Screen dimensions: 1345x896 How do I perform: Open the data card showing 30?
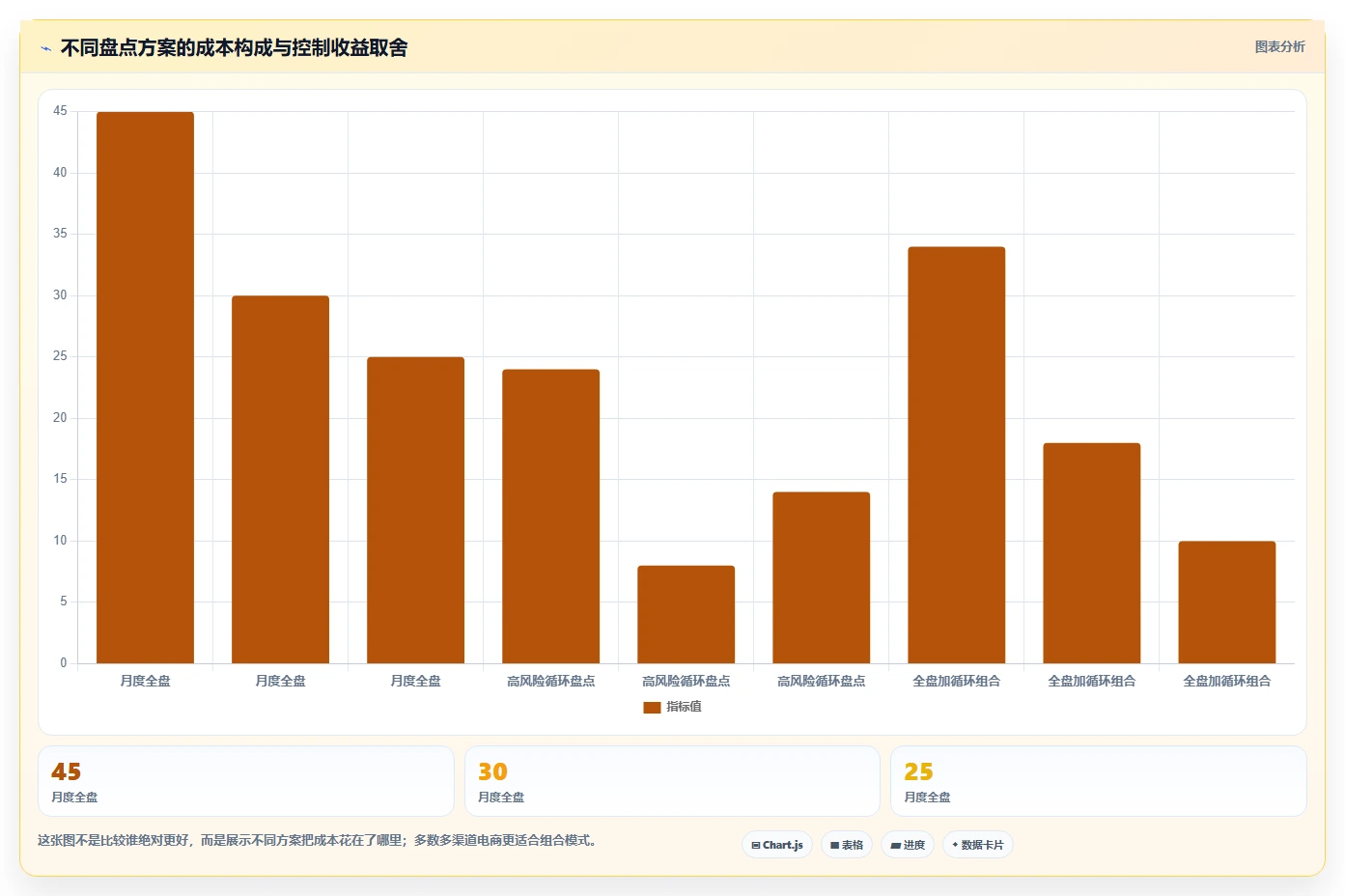click(672, 781)
